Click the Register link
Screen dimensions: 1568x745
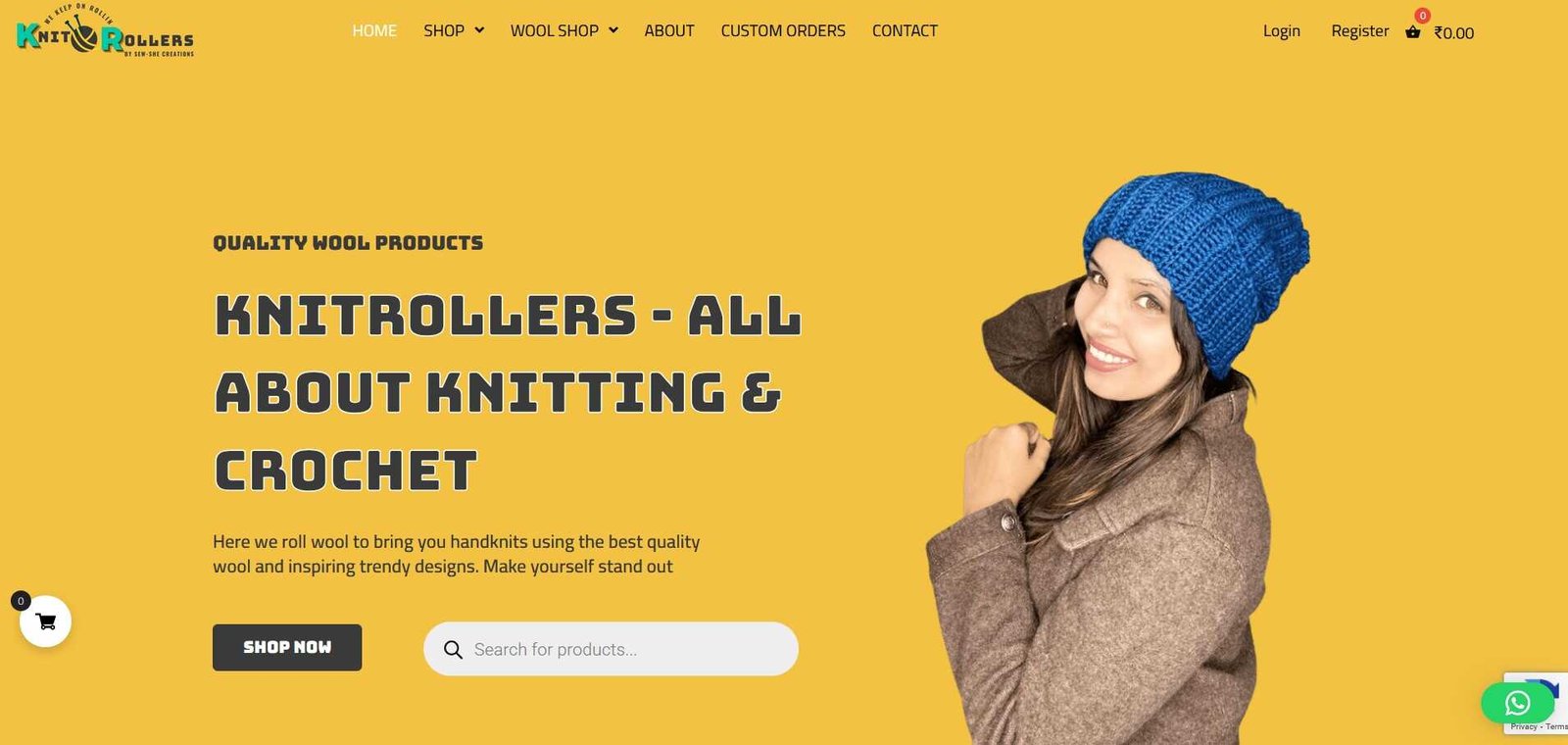click(1359, 30)
